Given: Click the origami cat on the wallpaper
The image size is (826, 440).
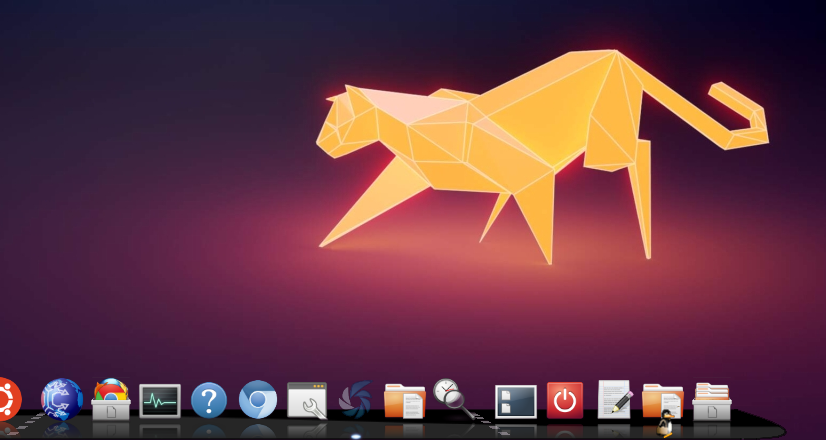Looking at the screenshot, I should (520, 140).
